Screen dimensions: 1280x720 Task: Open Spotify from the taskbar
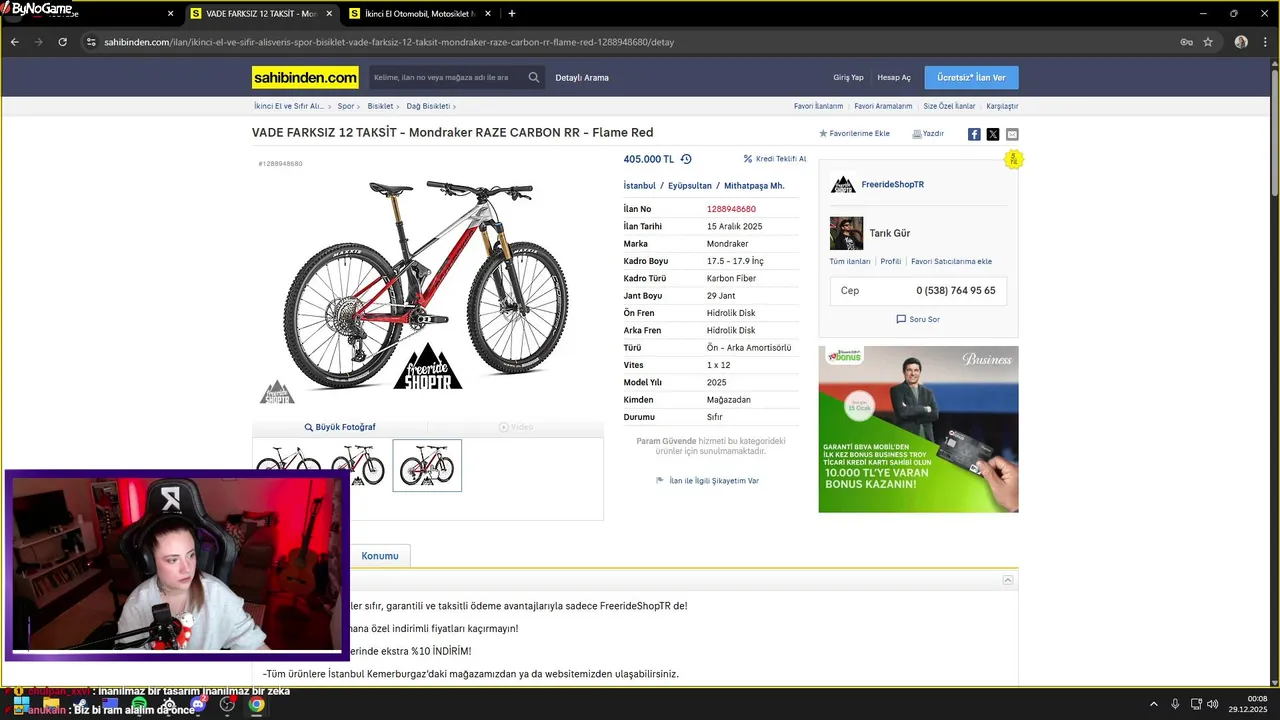click(x=139, y=704)
